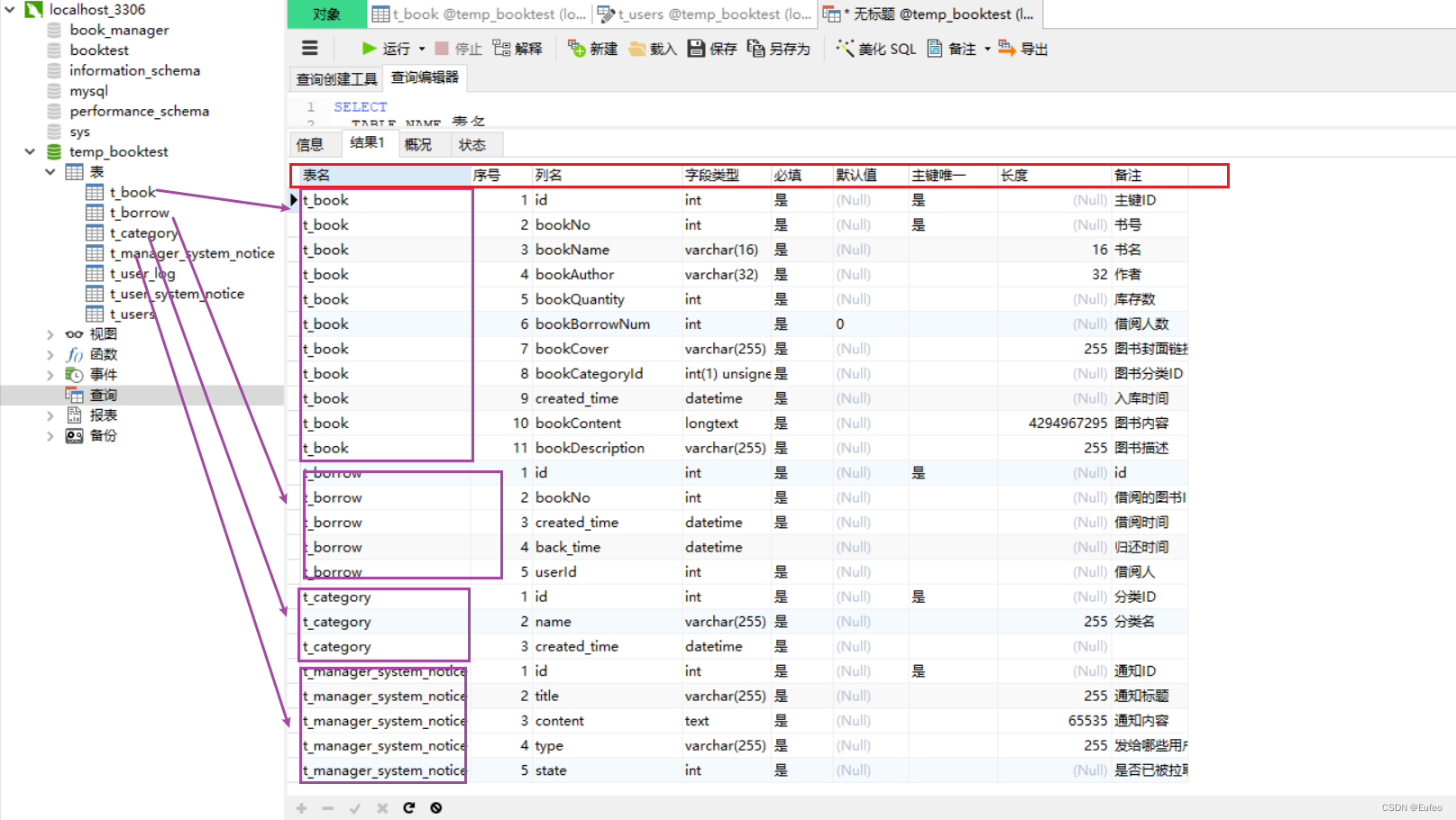Click the 解释 explain button

pos(517,49)
